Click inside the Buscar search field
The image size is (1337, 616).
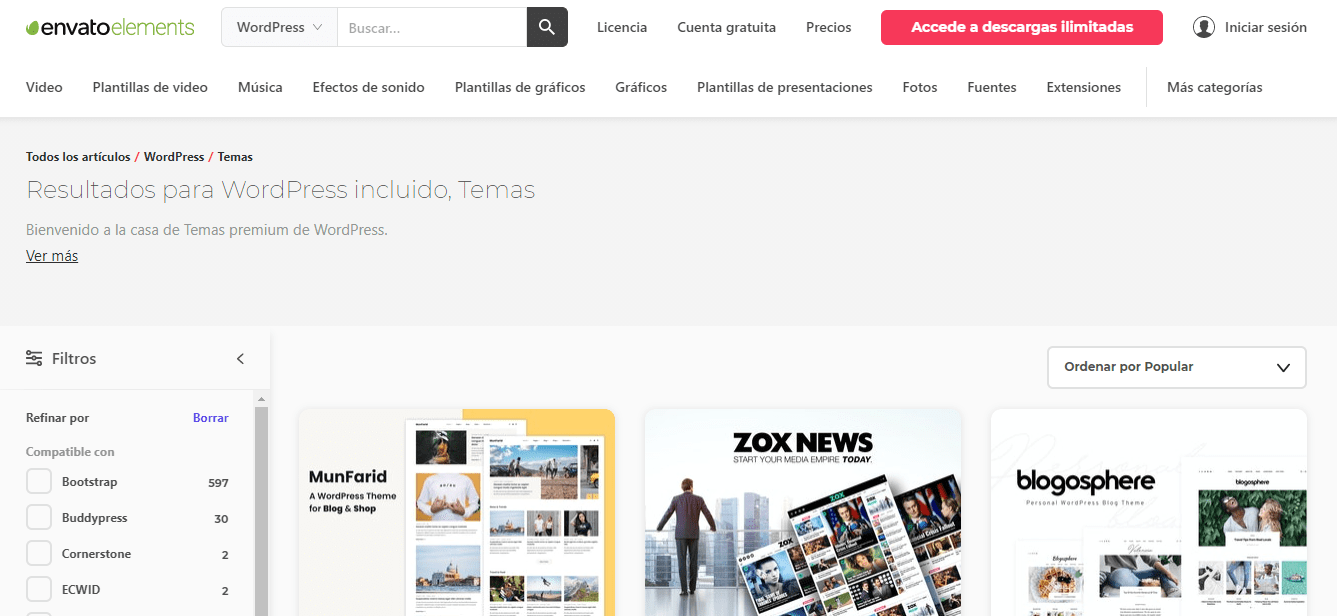(432, 28)
